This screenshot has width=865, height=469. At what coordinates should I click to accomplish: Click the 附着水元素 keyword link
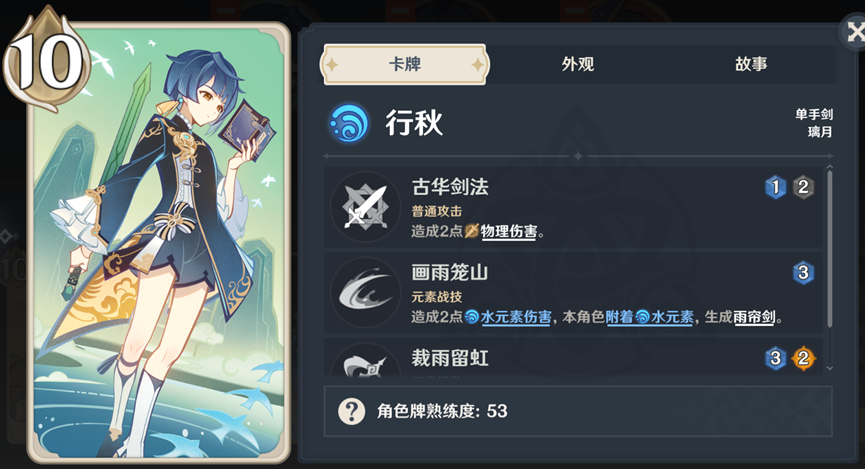650,317
